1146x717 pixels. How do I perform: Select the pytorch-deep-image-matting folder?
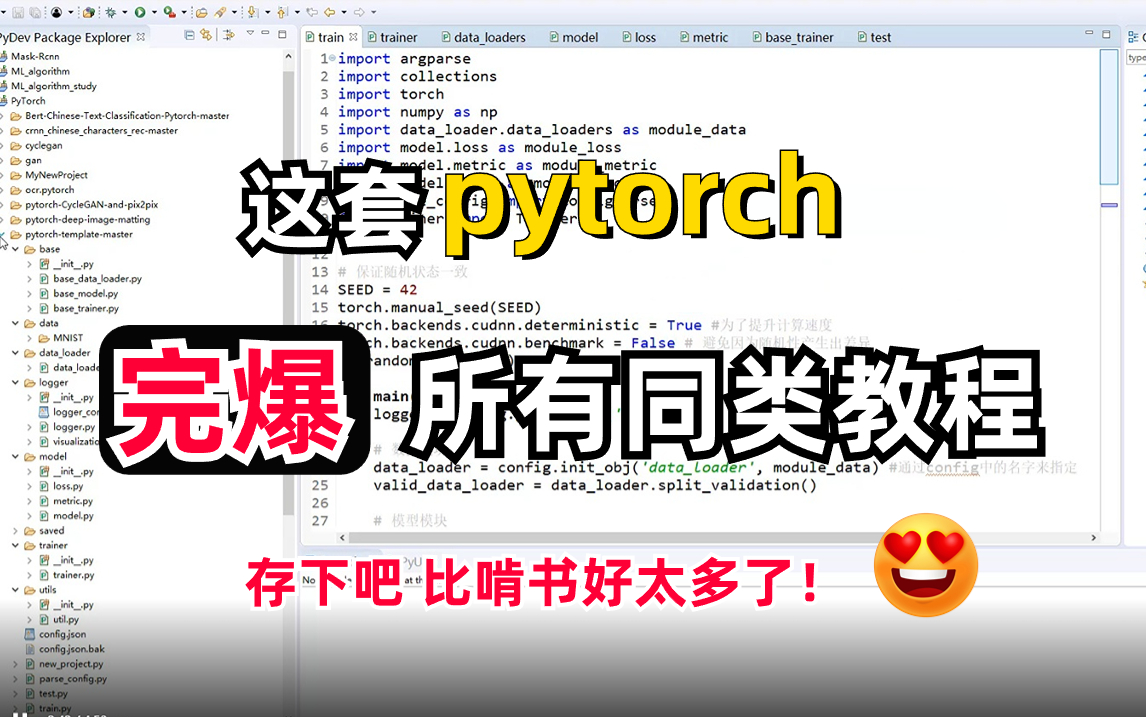pyautogui.click(x=87, y=219)
